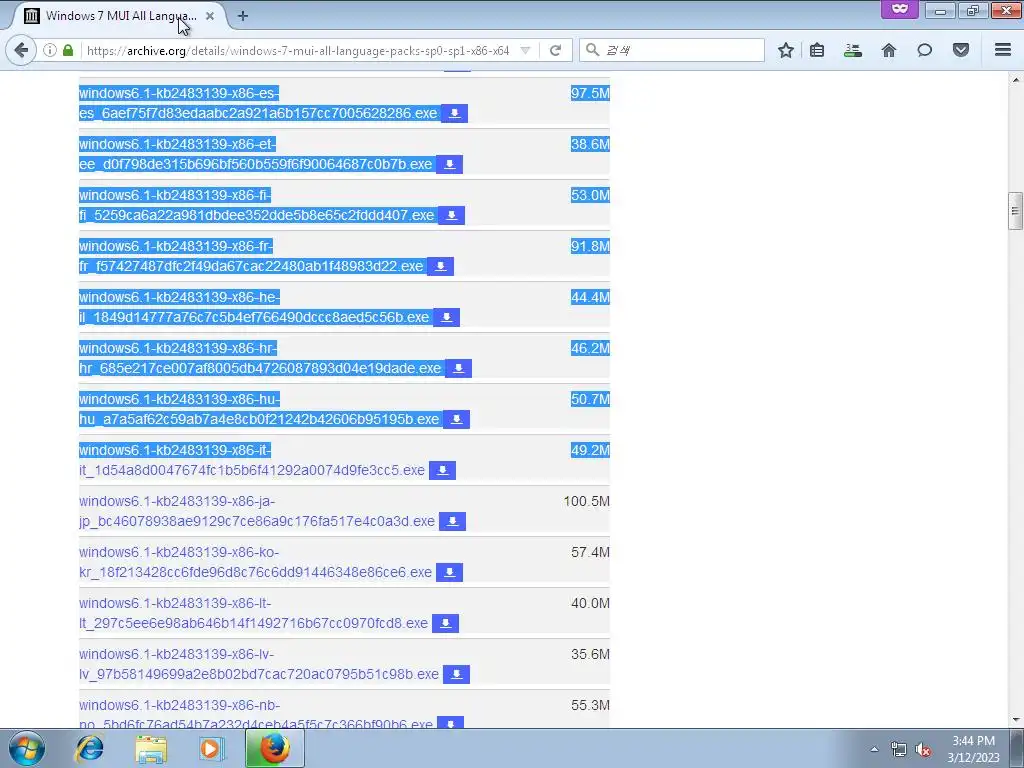The height and width of the screenshot is (768, 1024).
Task: Open the downloads toolbar icon
Action: point(853,50)
